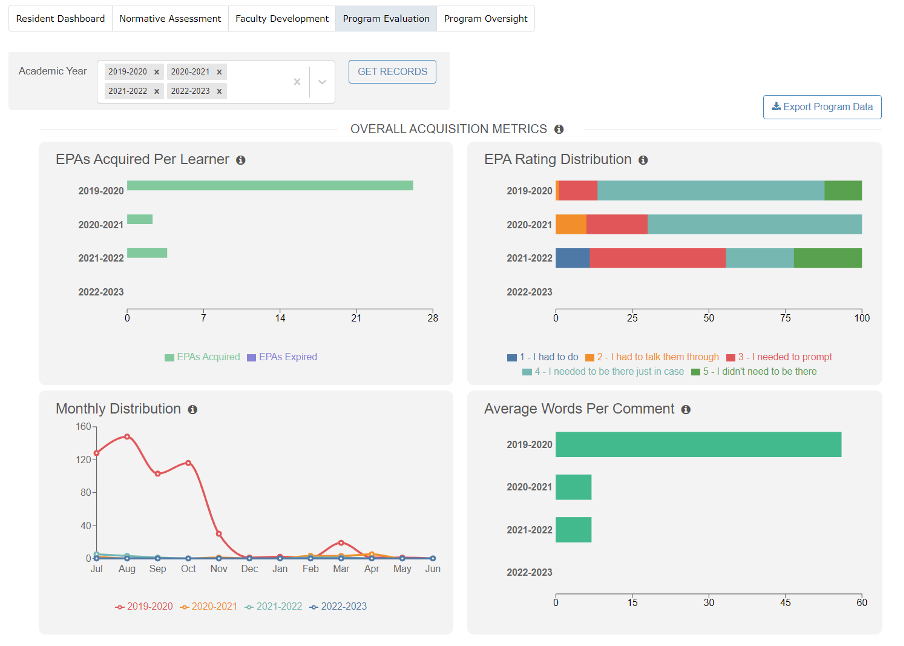
Task: Open the academic year dropdown chevron
Action: (322, 82)
